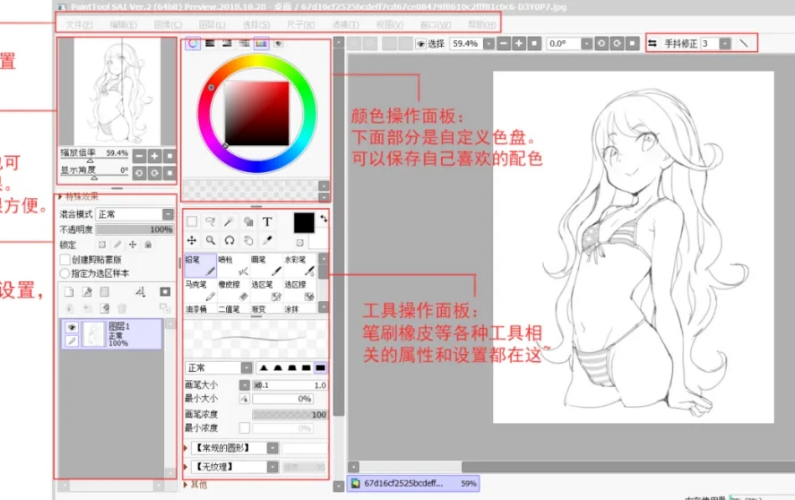The width and height of the screenshot is (795, 500).
Task: Delete layer with trash icon
Action: pyautogui.click(x=122, y=308)
